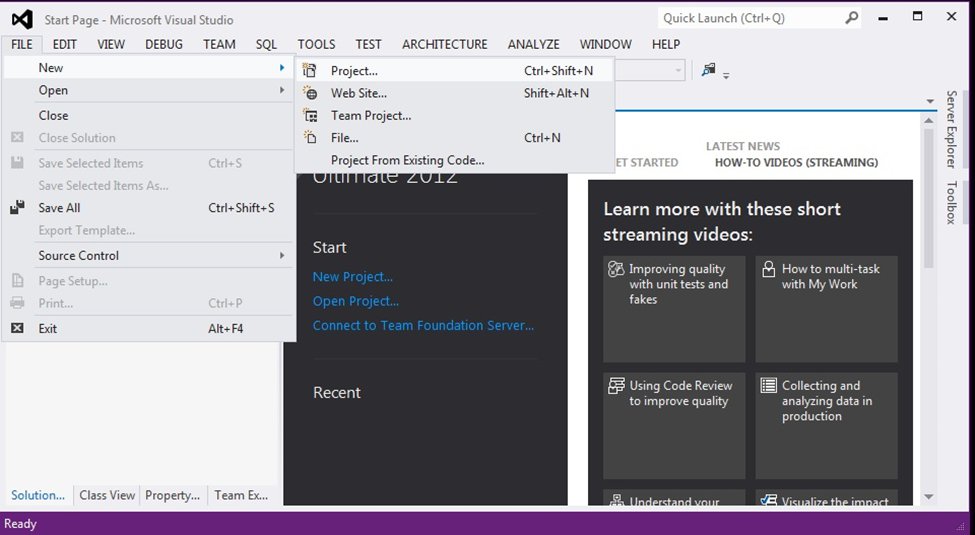Viewport: 975px width, 535px height.
Task: Open Improving quality with unit tests video
Action: pyautogui.click(x=674, y=309)
